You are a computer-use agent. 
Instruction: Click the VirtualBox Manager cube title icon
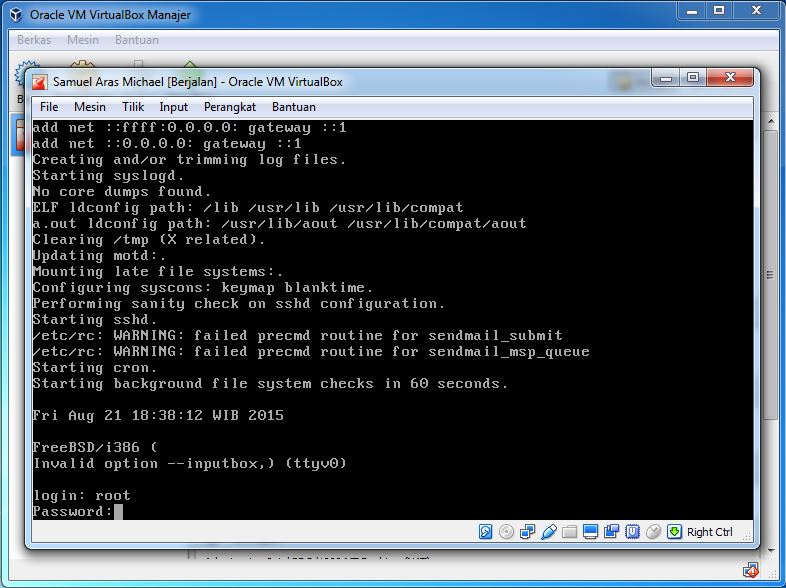pos(16,15)
